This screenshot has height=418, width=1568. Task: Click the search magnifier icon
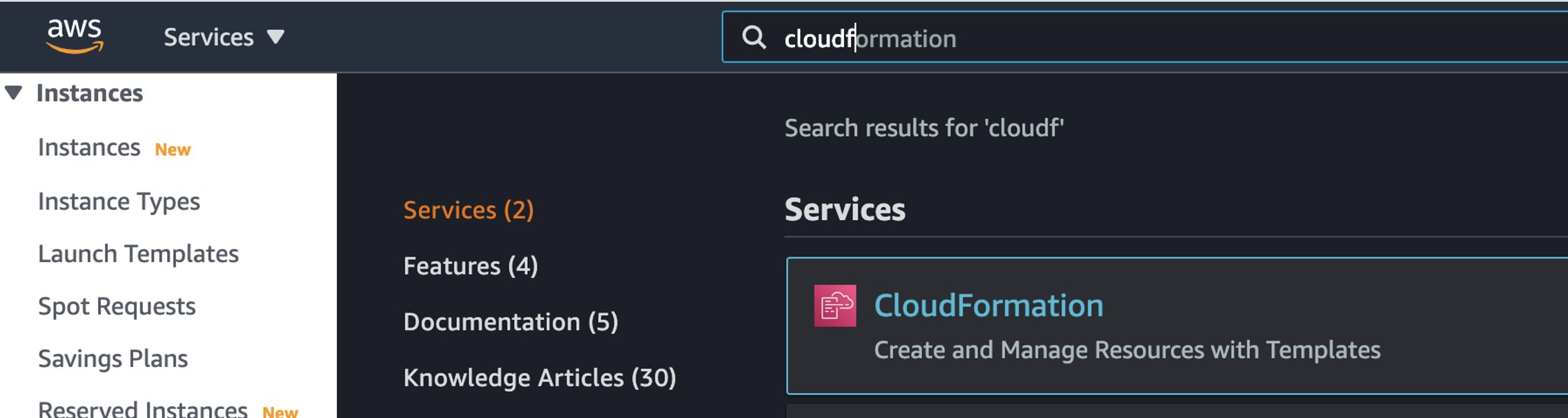[754, 37]
